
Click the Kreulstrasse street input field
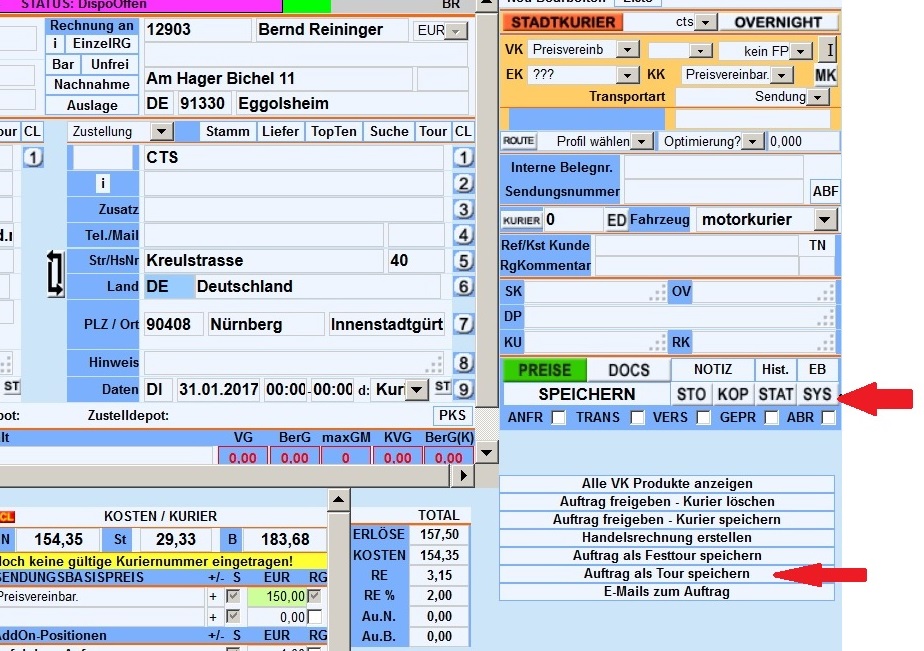(263, 260)
